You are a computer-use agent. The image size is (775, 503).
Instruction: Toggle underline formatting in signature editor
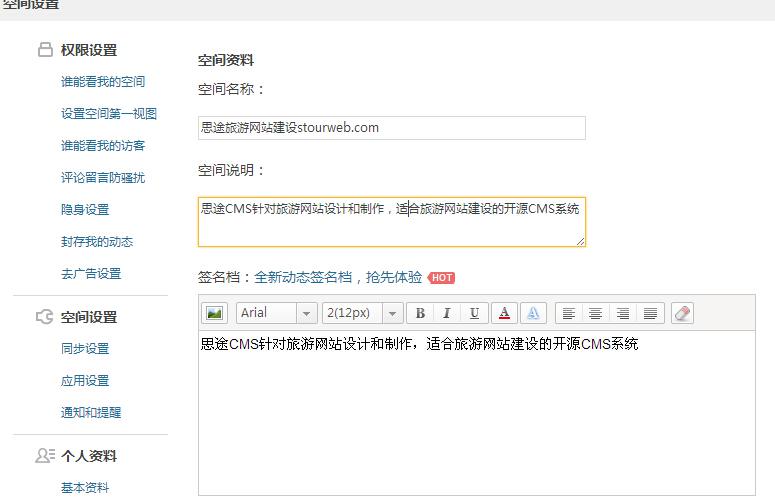[x=474, y=313]
